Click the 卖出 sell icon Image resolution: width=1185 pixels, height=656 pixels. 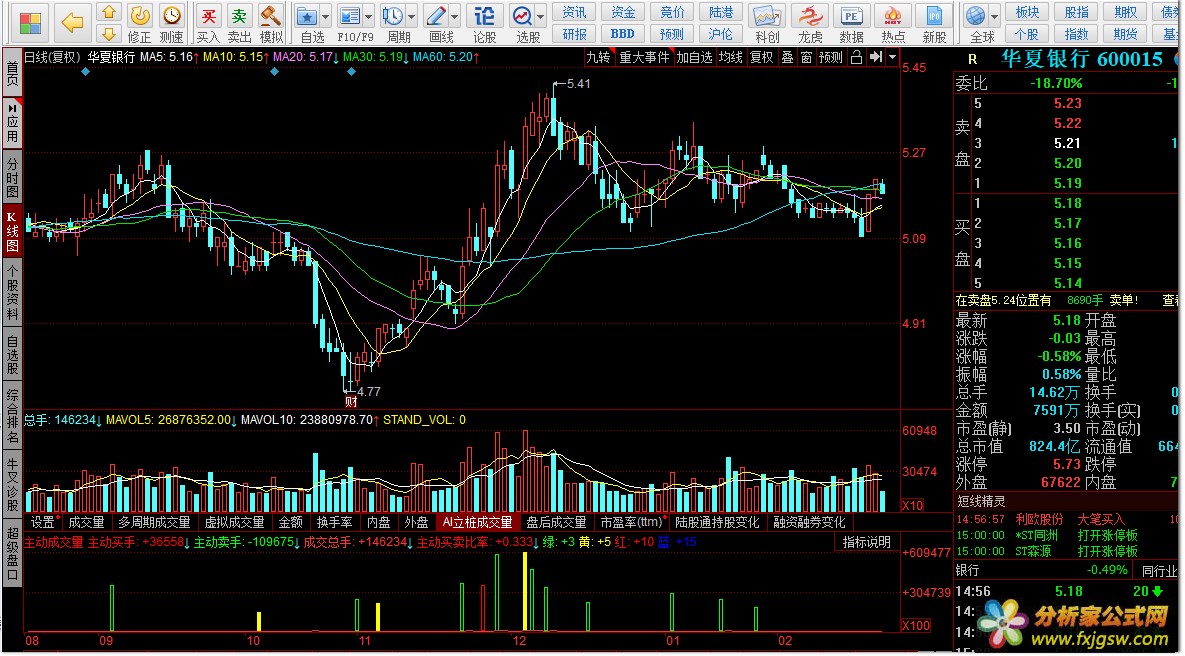(x=240, y=15)
